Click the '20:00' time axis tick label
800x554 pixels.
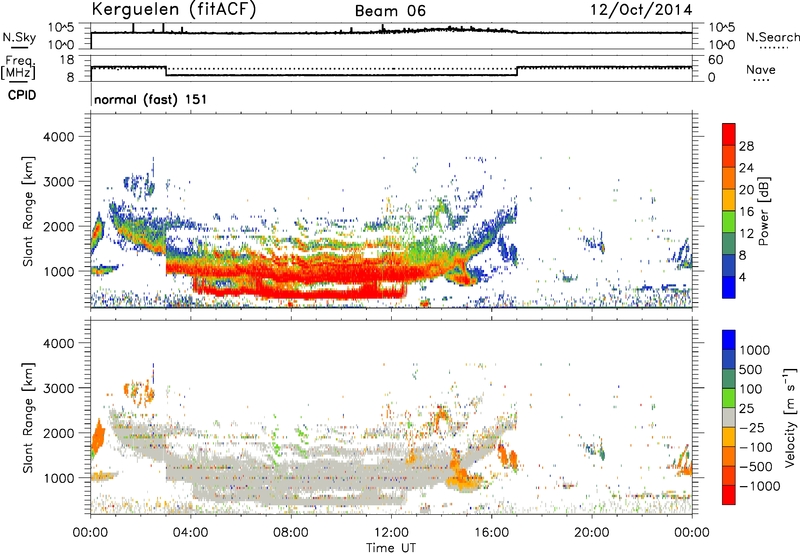click(x=591, y=533)
